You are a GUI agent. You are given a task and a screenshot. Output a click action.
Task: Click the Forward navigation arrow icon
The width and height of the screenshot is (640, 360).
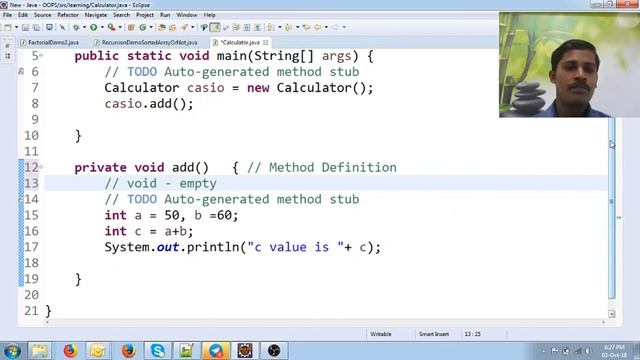[335, 27]
